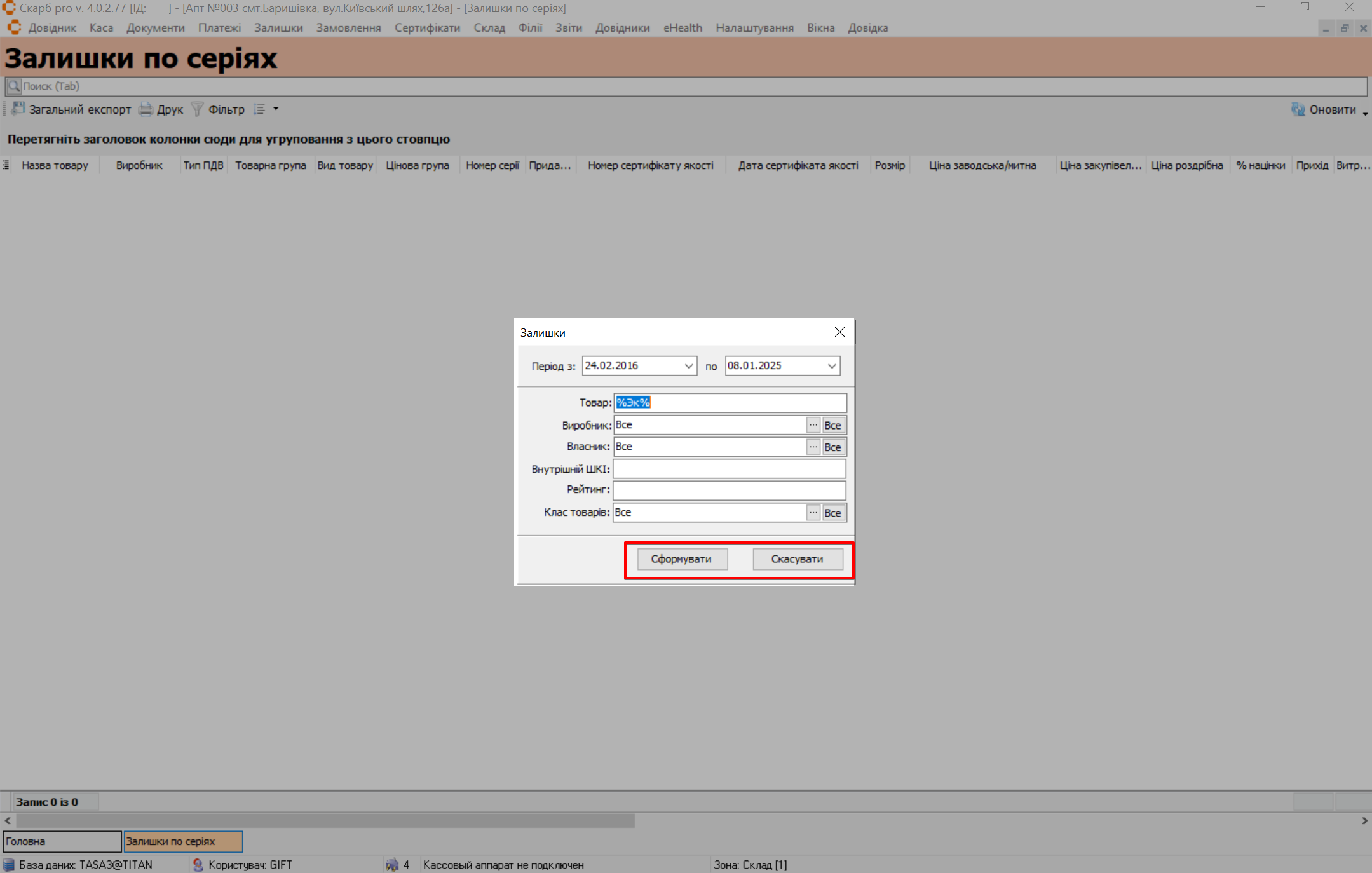Click the Оновити refresh icon
The height and width of the screenshot is (873, 1372).
(x=1298, y=109)
